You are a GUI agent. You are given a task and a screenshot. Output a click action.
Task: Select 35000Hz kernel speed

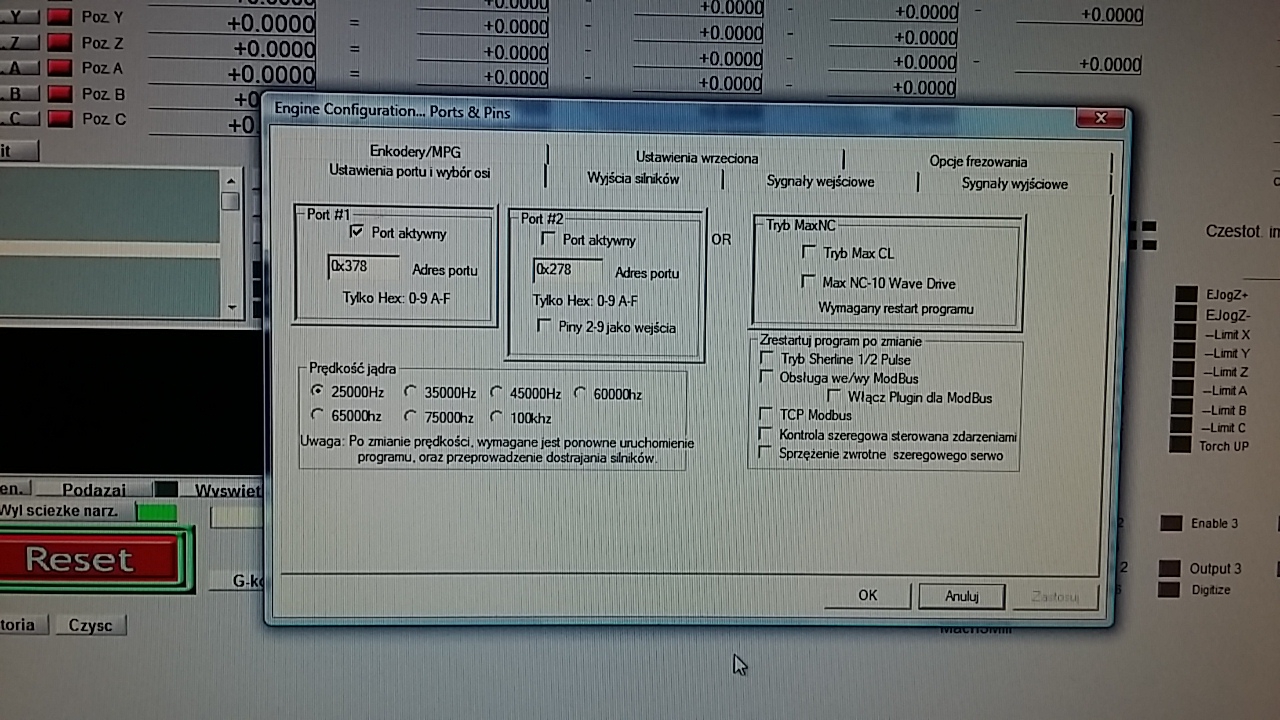pos(411,392)
